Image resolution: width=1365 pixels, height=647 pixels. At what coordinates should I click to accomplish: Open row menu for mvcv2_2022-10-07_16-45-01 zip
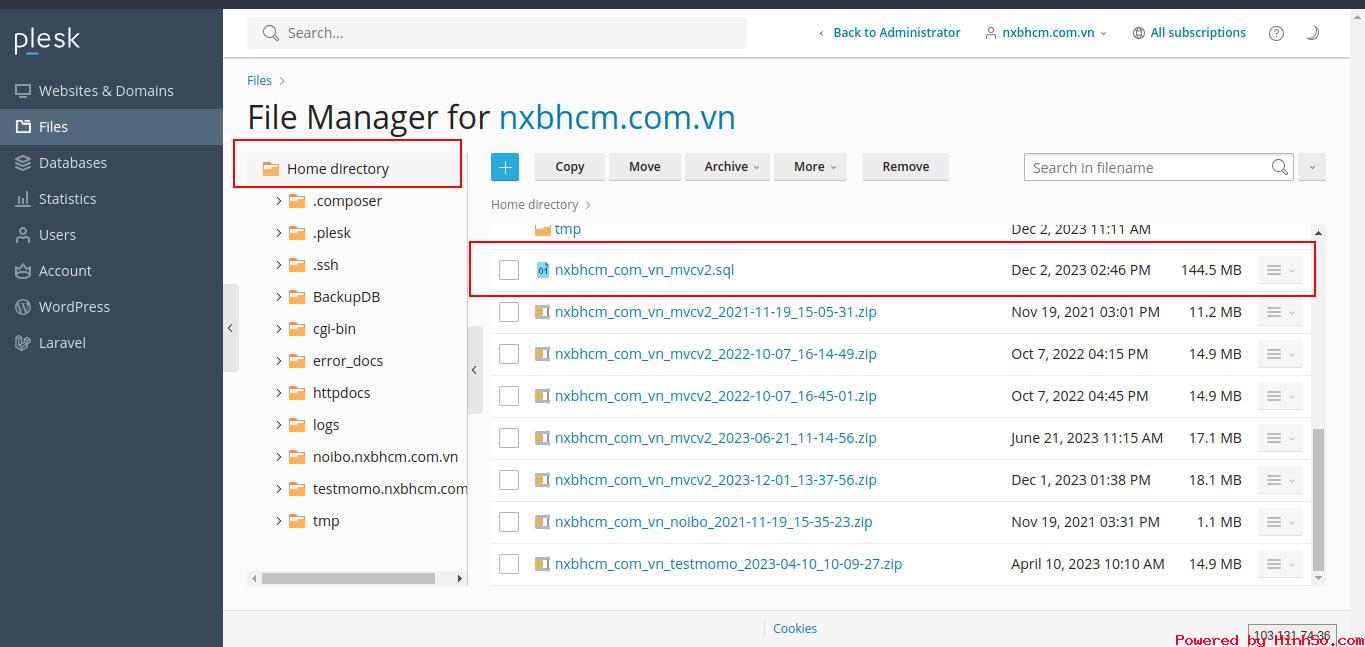click(1280, 396)
